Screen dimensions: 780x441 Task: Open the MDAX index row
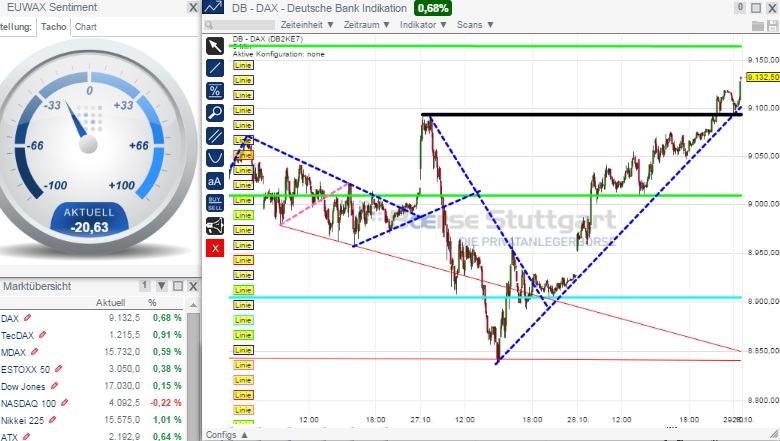tap(92, 352)
